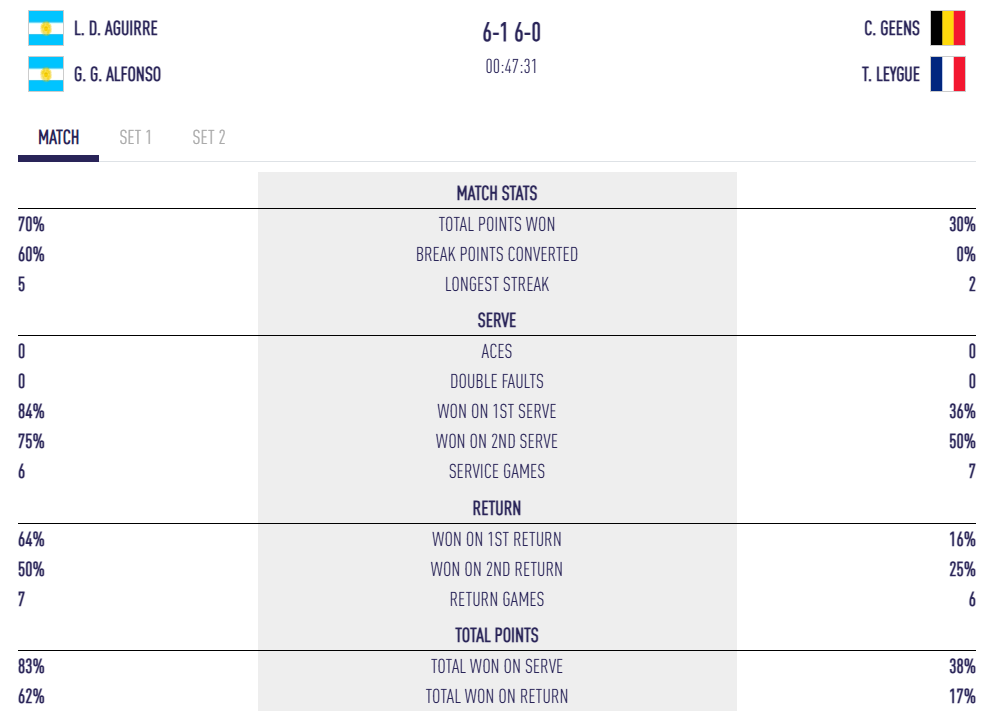Click the TOTAL WON ON SERVE label
The width and height of the screenshot is (991, 726).
497,666
